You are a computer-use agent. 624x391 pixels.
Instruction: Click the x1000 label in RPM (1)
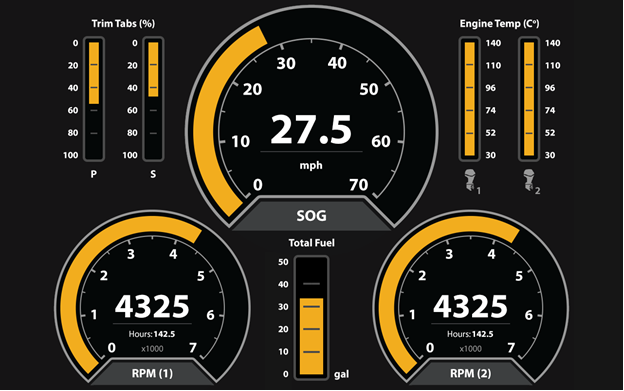tap(152, 349)
